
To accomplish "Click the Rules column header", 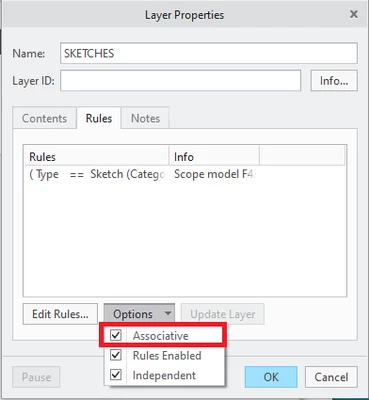I will click(x=96, y=157).
